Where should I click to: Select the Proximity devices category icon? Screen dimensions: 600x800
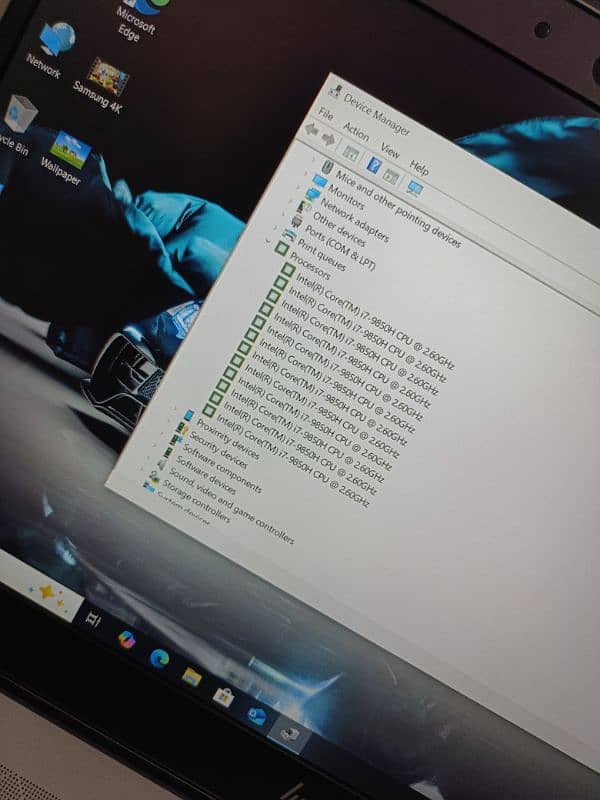188,415
